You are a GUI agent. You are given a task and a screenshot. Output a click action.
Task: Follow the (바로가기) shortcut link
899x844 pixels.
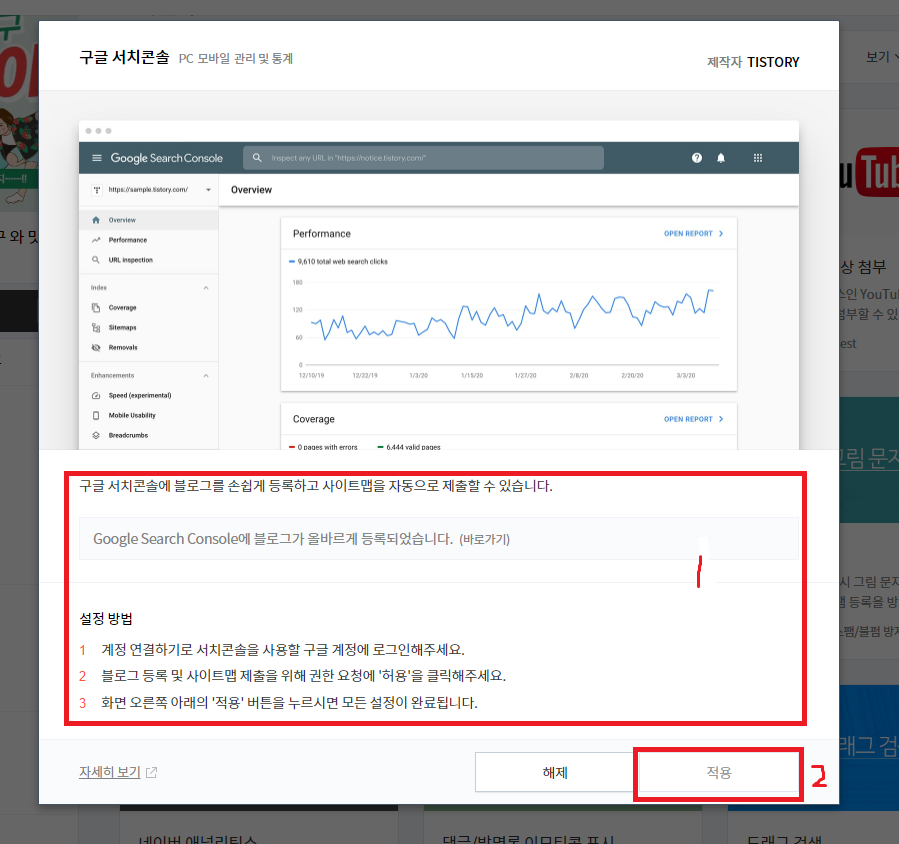coord(484,539)
